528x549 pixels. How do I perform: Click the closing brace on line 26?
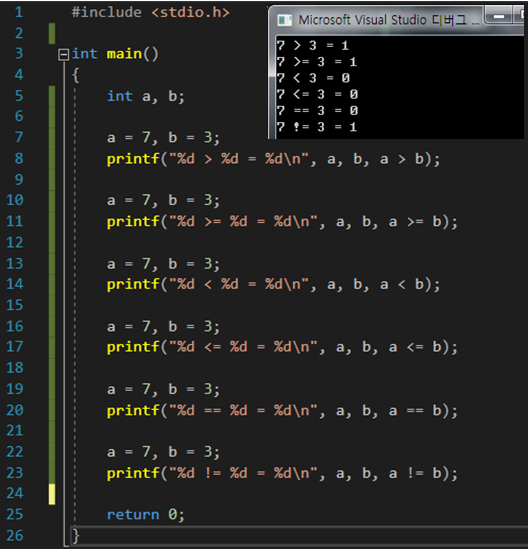tap(76, 536)
